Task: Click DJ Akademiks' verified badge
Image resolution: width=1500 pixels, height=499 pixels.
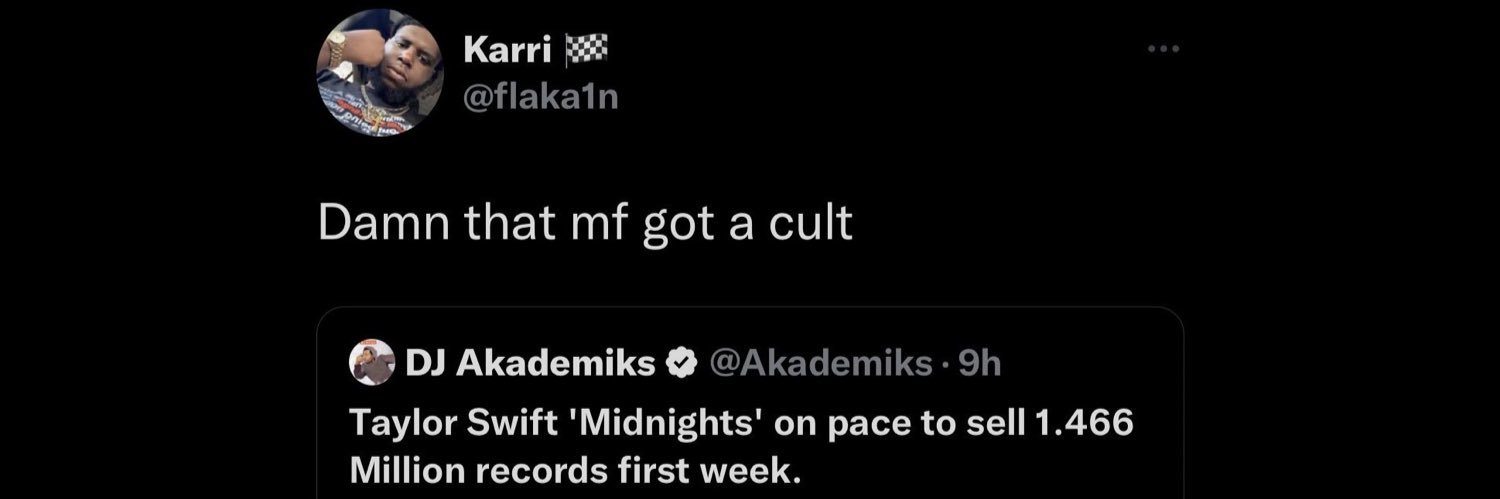Action: (683, 364)
